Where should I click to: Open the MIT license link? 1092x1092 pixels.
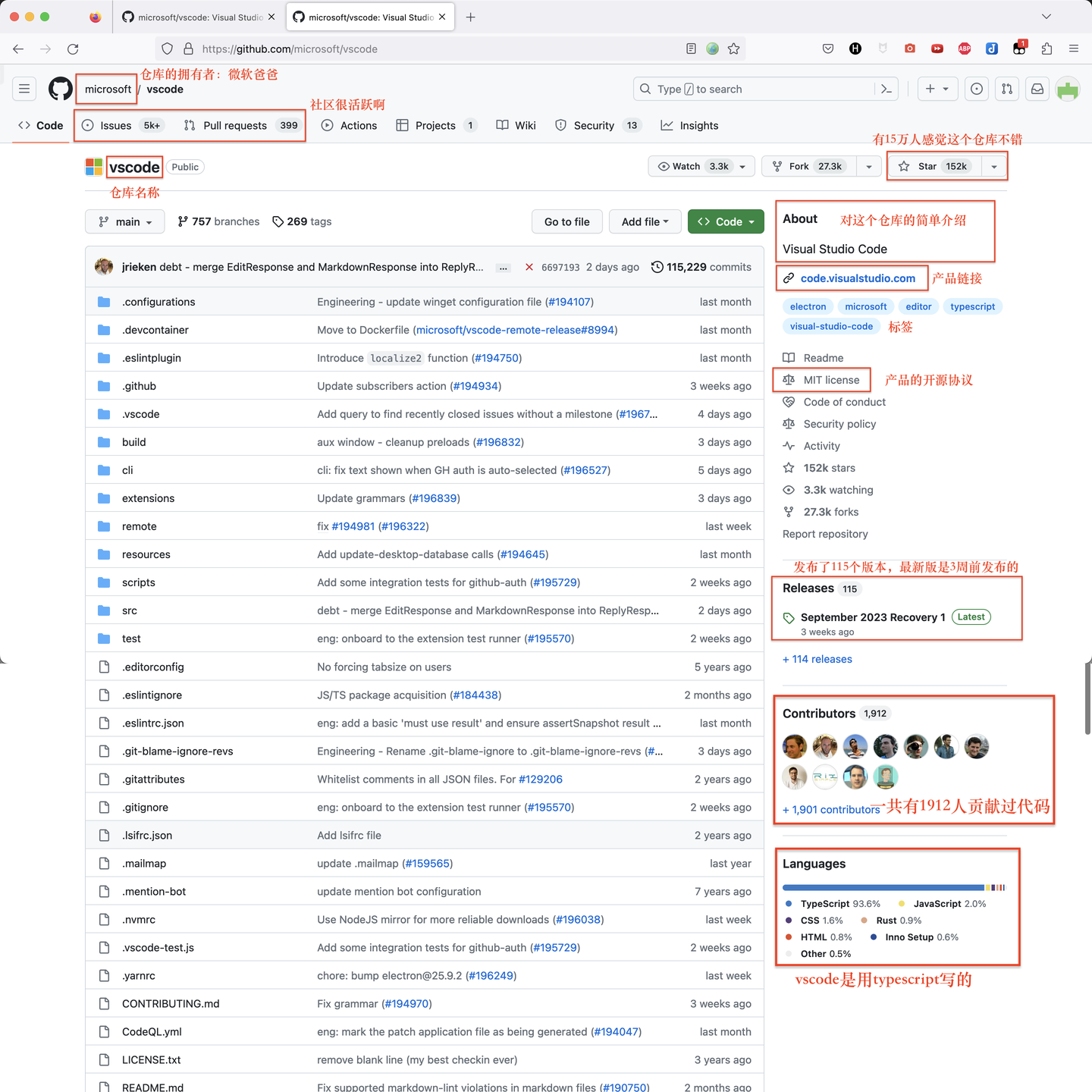[x=822, y=380]
